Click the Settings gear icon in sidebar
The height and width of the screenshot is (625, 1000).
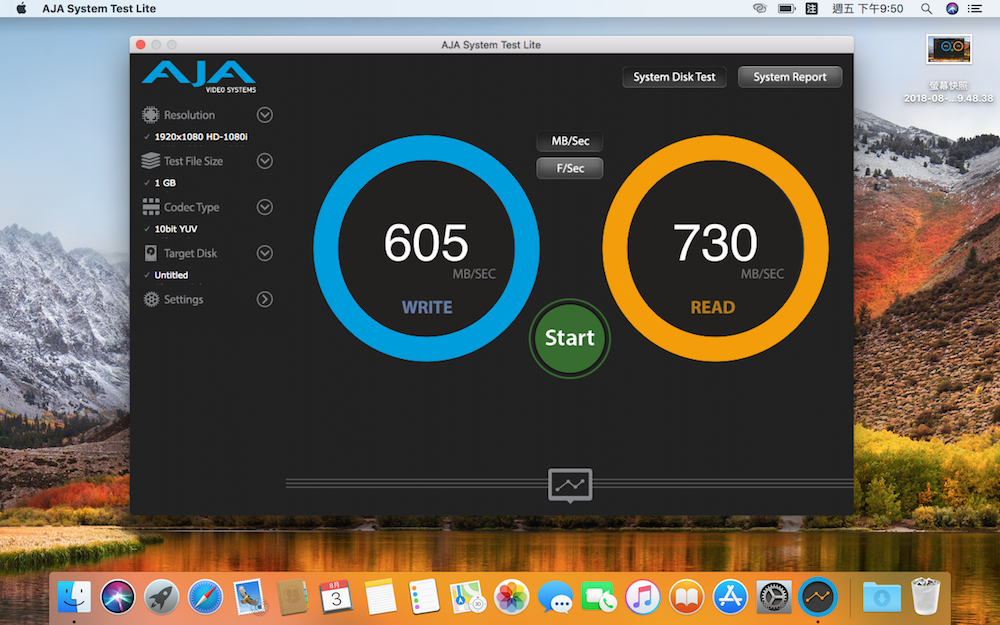(150, 299)
